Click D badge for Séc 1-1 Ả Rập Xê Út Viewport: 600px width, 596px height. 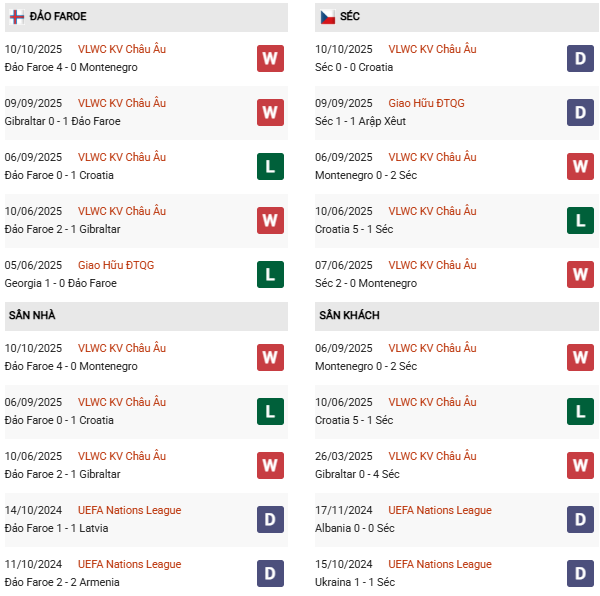(x=580, y=112)
